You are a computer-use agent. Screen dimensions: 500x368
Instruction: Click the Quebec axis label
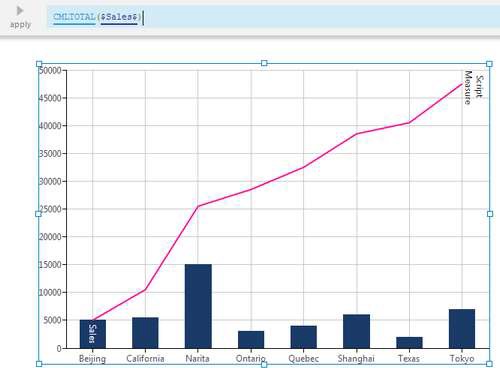click(304, 359)
